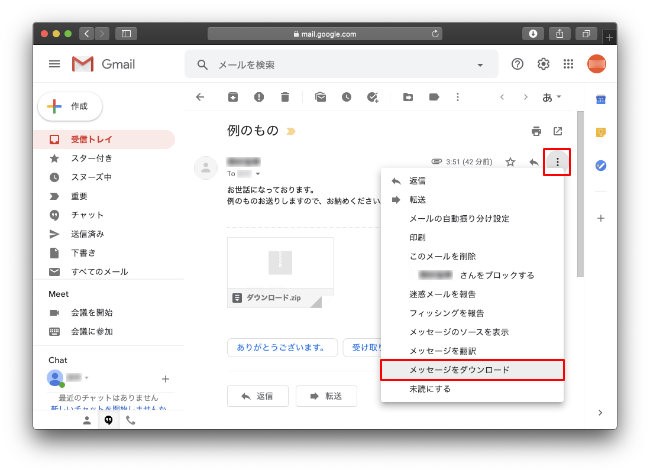Toggle the main menu hamburger button
The height and width of the screenshot is (473, 650).
click(x=54, y=64)
